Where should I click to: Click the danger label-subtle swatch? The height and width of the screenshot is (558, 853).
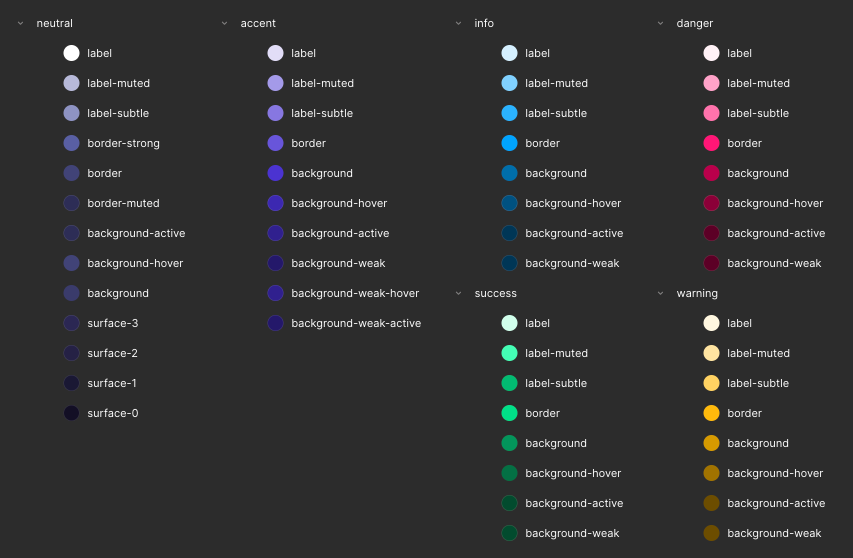click(712, 113)
